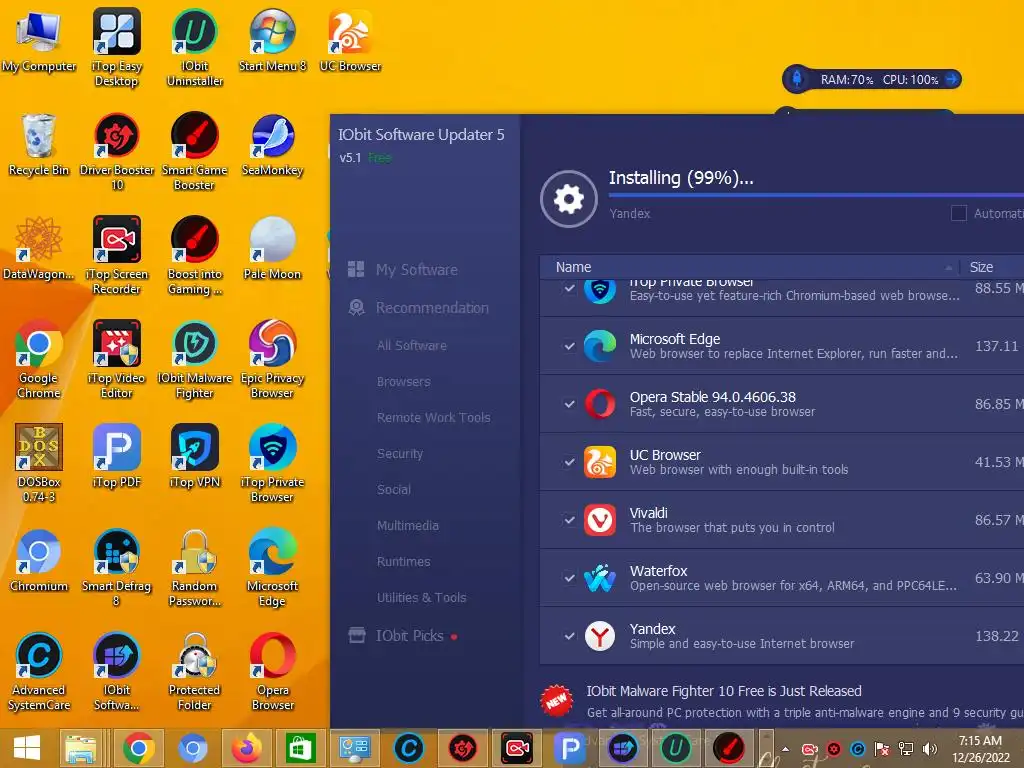Open iTop Video Editor shortcut

pos(116,359)
